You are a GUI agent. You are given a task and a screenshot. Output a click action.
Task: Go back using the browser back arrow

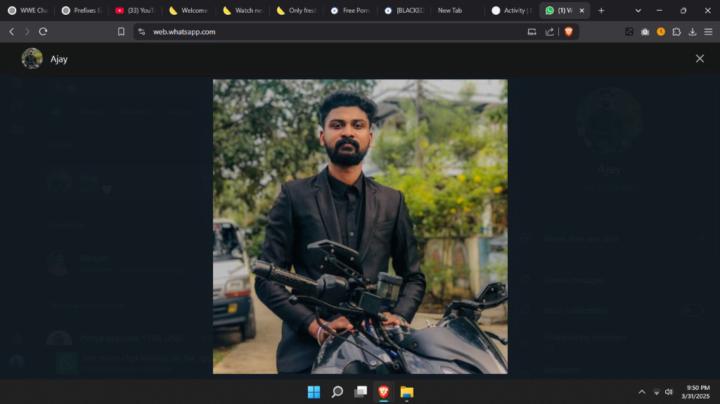tap(11, 31)
